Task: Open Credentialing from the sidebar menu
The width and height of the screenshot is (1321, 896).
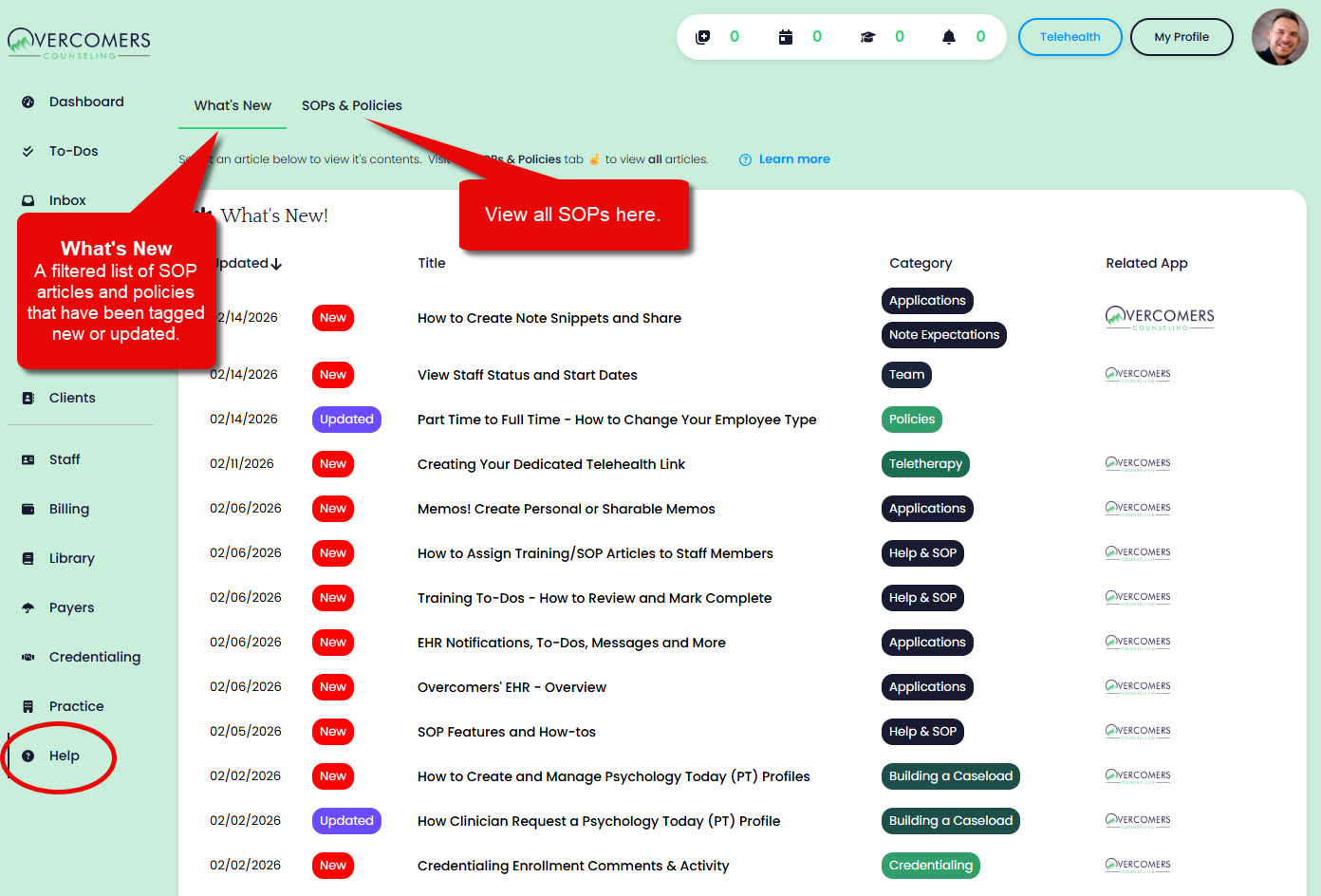Action: 95,657
